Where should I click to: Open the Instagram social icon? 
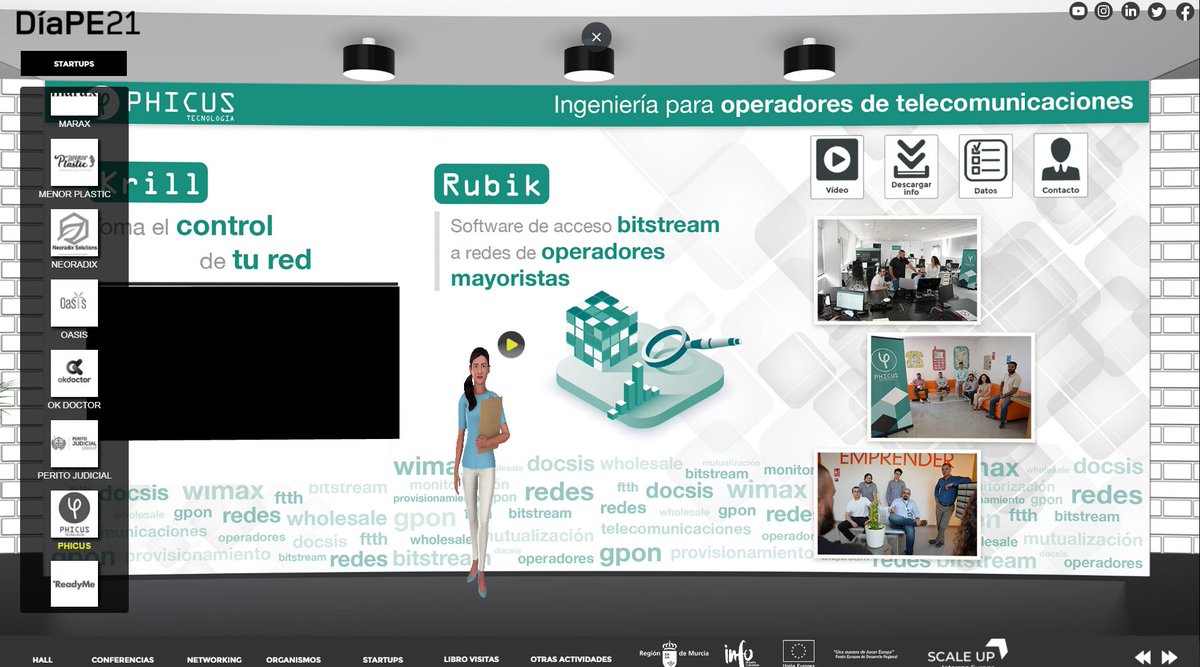click(1104, 11)
